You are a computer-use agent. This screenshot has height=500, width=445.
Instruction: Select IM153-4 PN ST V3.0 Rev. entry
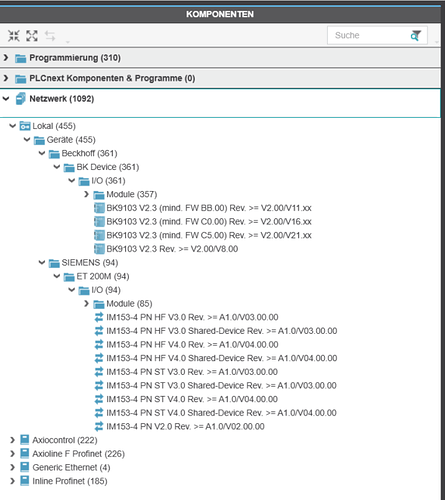click(192, 372)
